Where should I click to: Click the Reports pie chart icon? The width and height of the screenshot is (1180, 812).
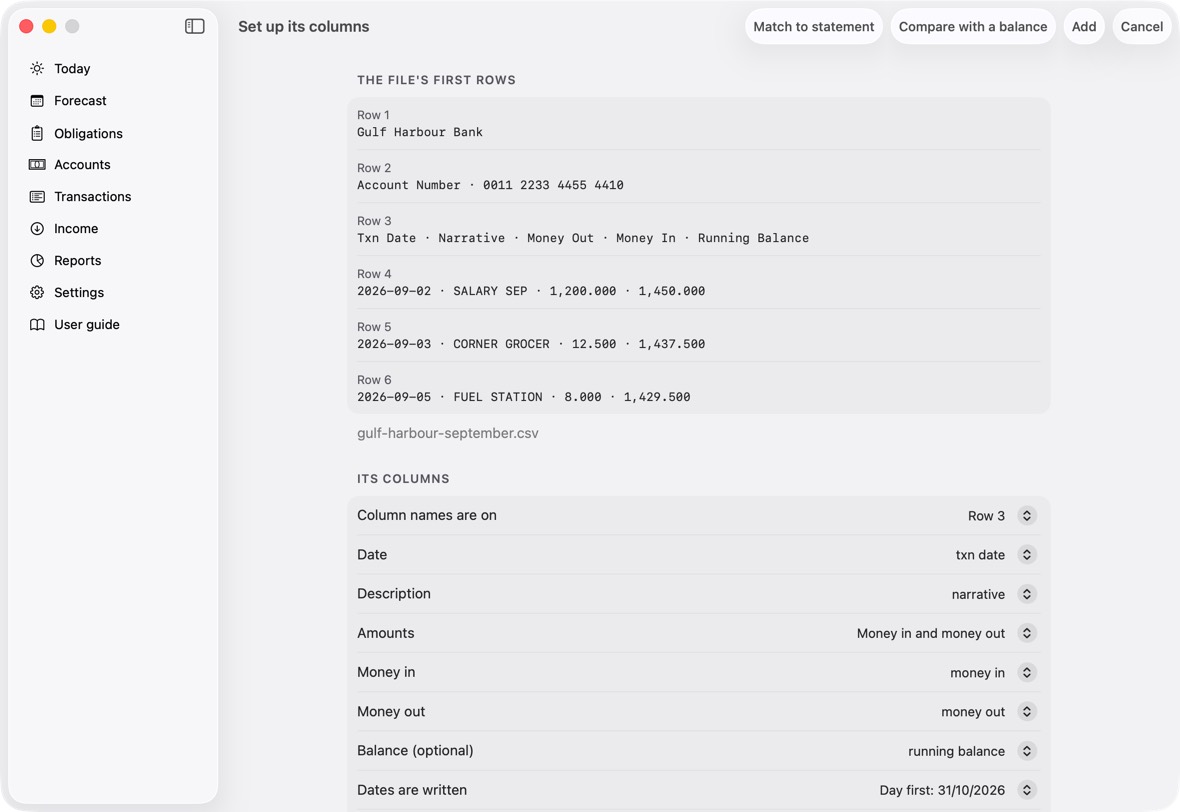[37, 260]
